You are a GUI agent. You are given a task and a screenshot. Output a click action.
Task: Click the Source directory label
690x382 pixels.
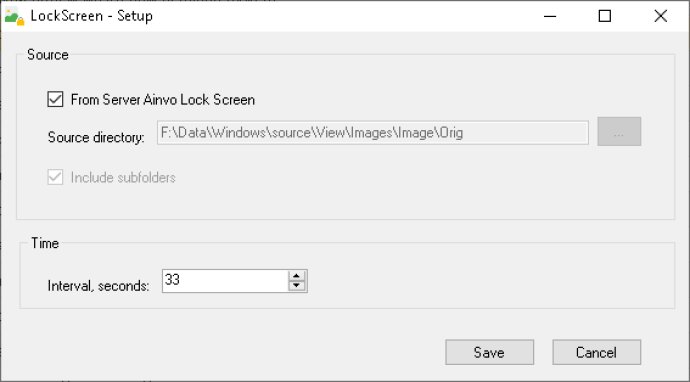[96, 137]
